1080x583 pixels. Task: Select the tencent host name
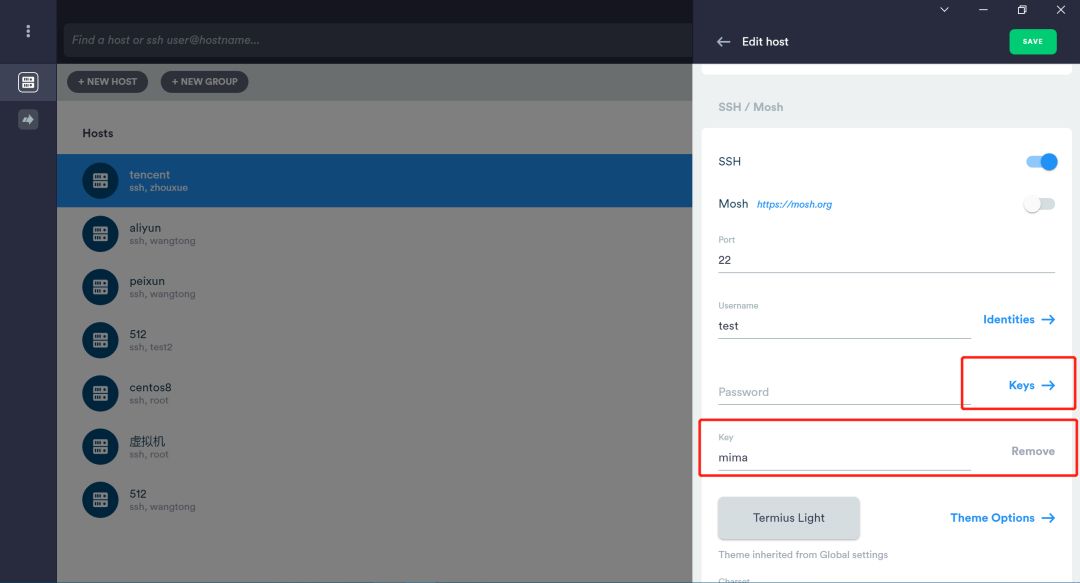149,174
